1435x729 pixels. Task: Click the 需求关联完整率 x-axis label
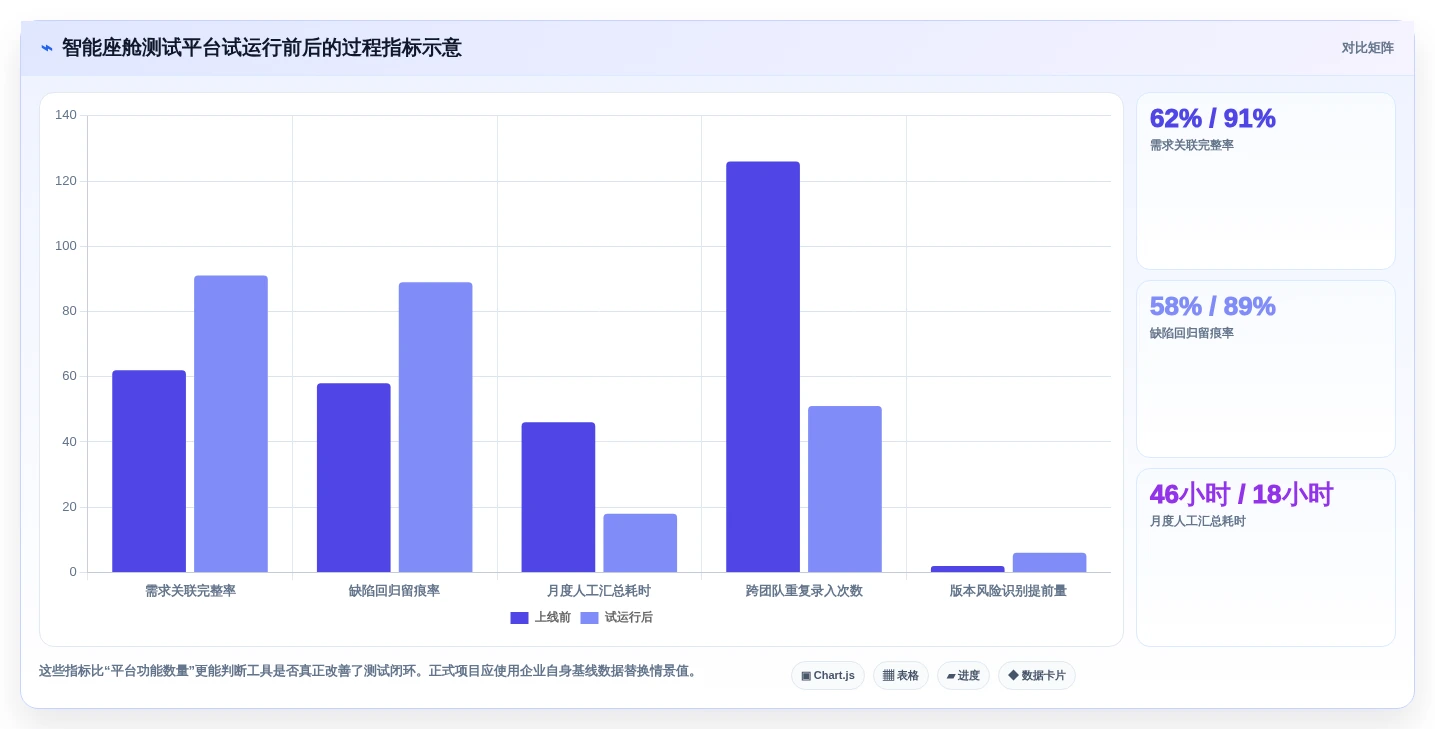coord(190,591)
